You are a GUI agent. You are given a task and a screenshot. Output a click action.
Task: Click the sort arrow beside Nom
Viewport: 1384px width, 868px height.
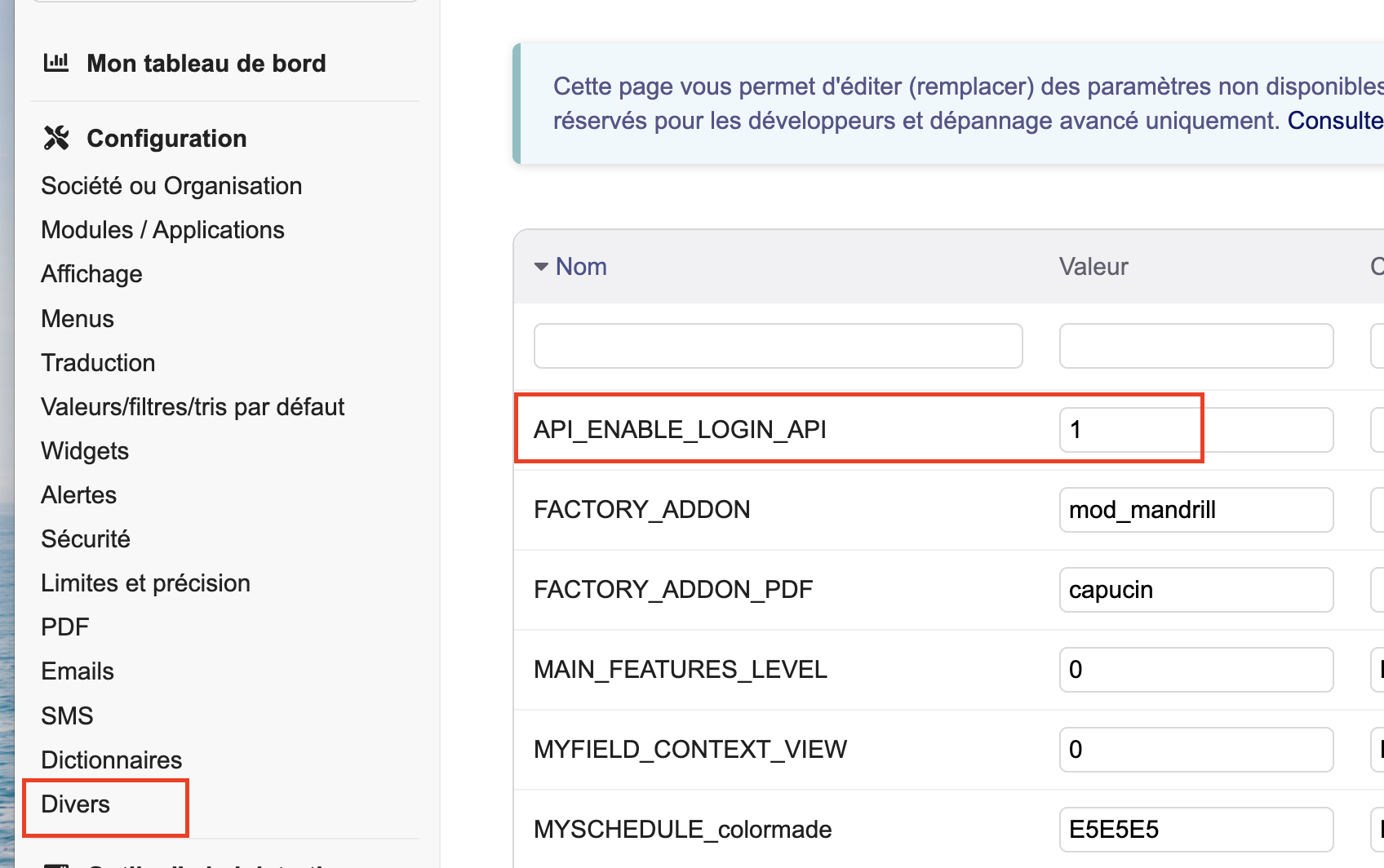click(540, 267)
